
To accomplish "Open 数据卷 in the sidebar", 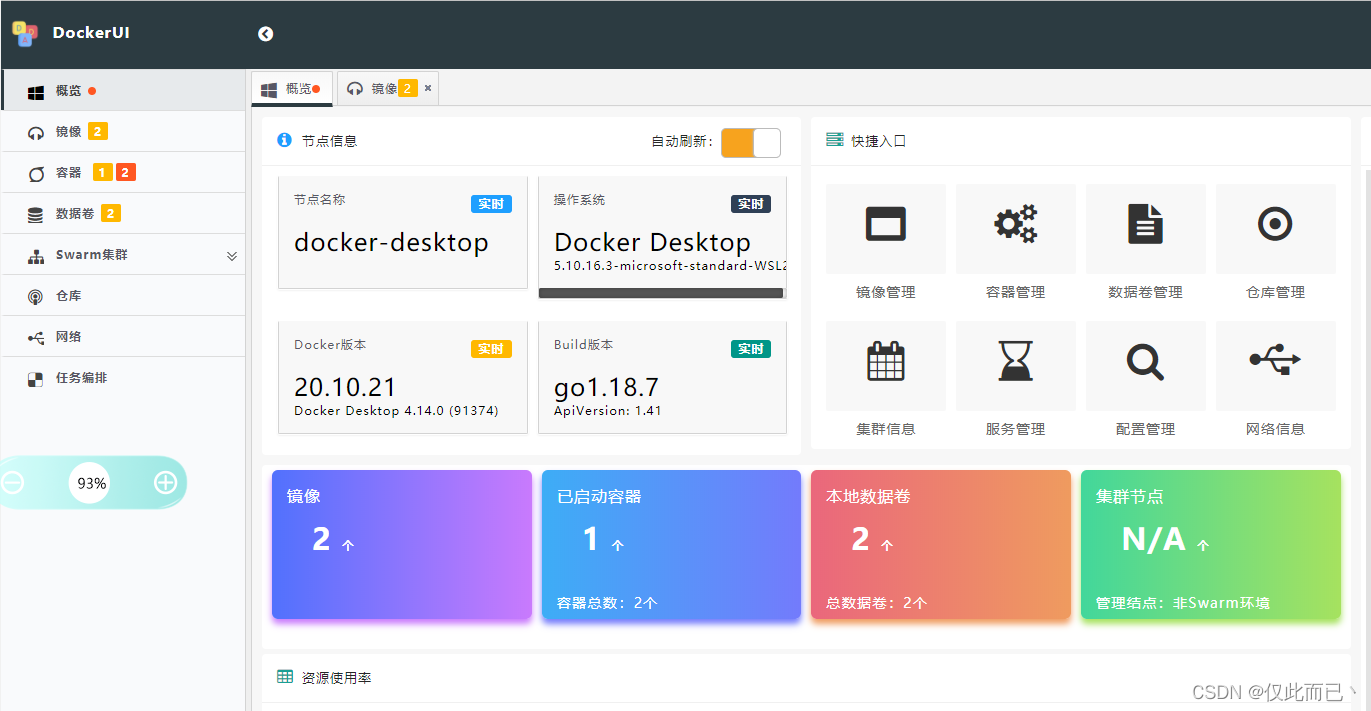I will [123, 213].
